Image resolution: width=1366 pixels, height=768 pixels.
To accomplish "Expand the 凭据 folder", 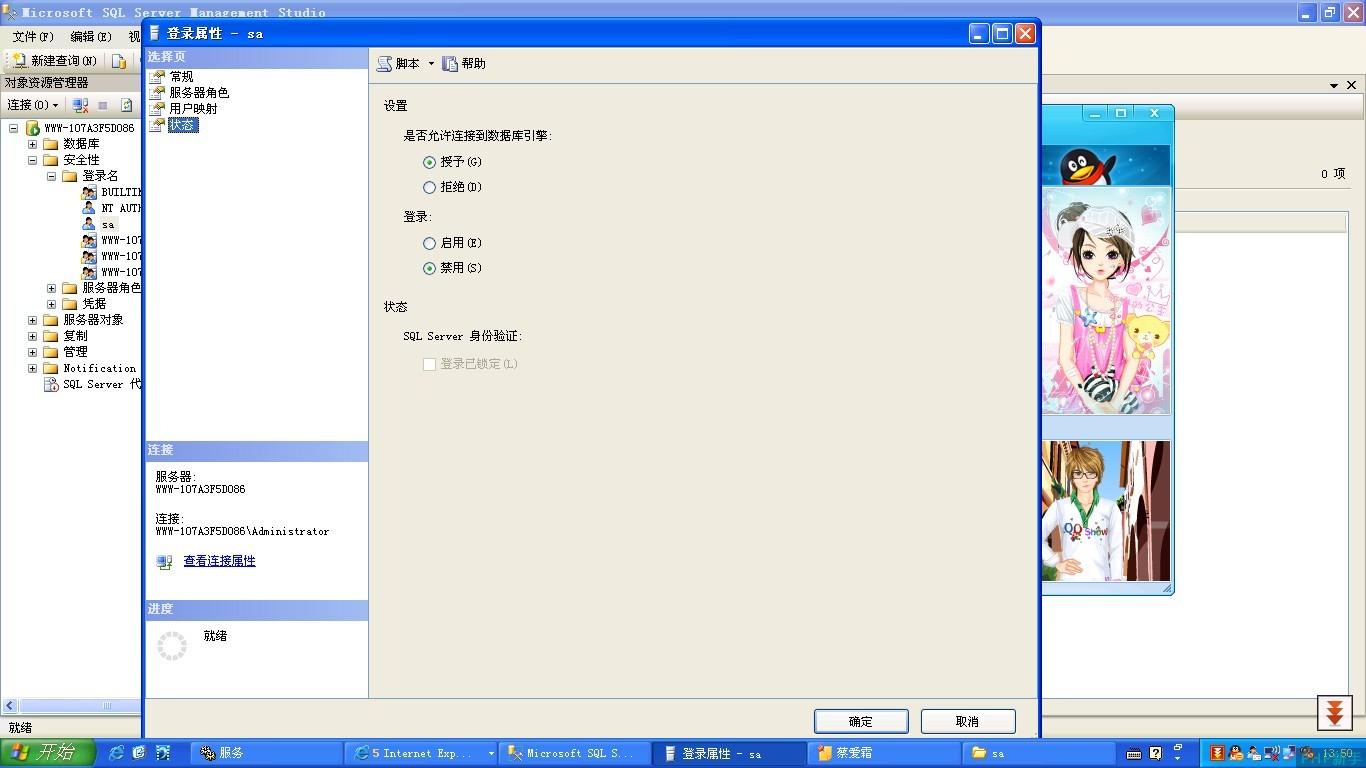I will coord(52,304).
